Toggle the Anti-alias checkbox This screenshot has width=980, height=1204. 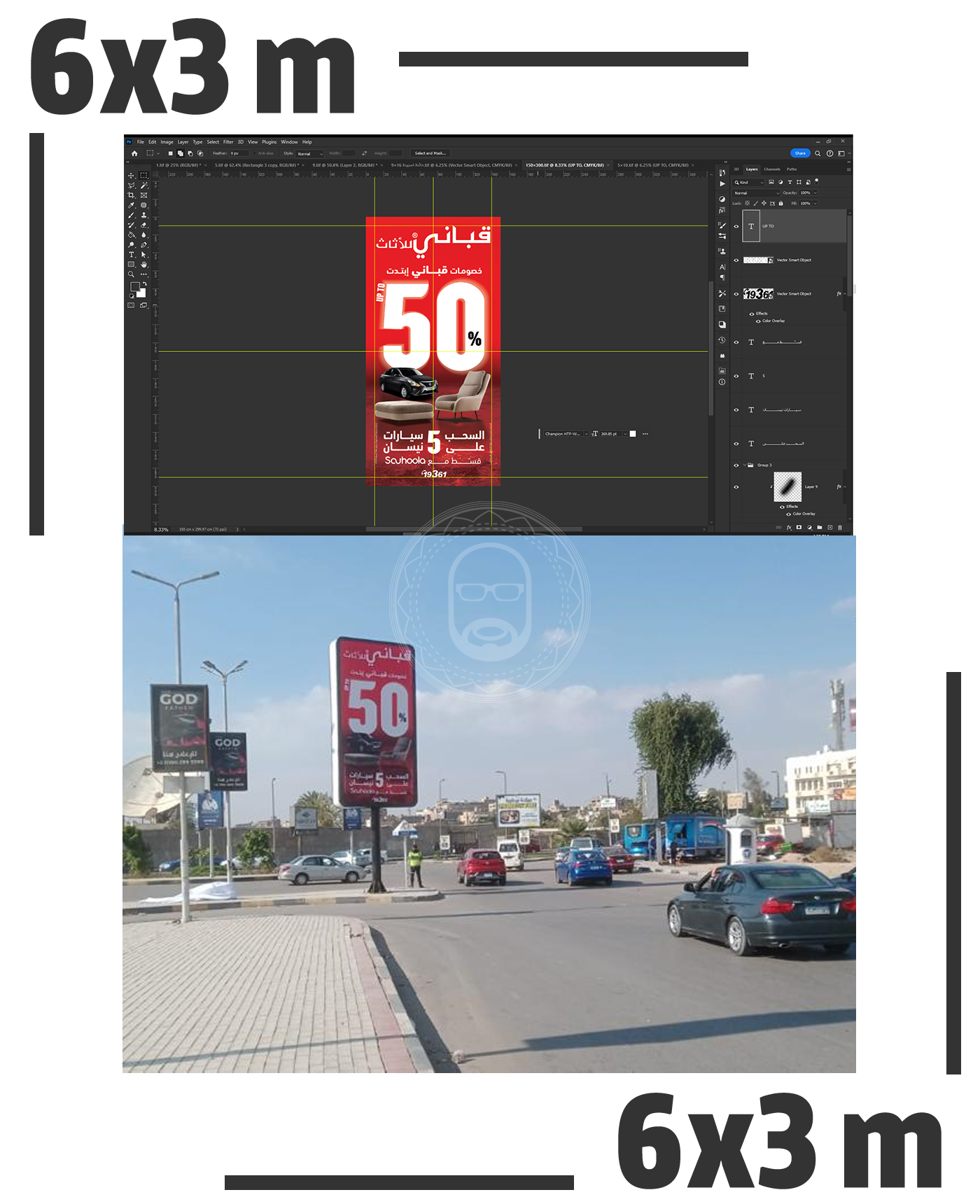[x=254, y=153]
